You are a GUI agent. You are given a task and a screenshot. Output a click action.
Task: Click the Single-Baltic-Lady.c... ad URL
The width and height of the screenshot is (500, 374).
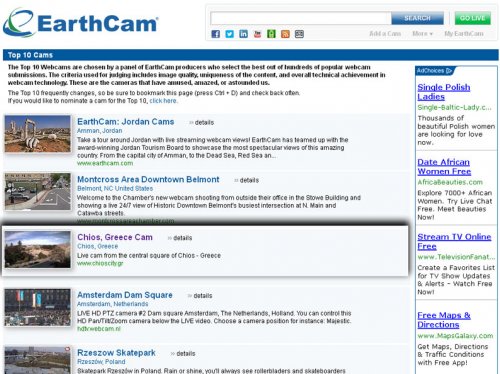(x=454, y=107)
